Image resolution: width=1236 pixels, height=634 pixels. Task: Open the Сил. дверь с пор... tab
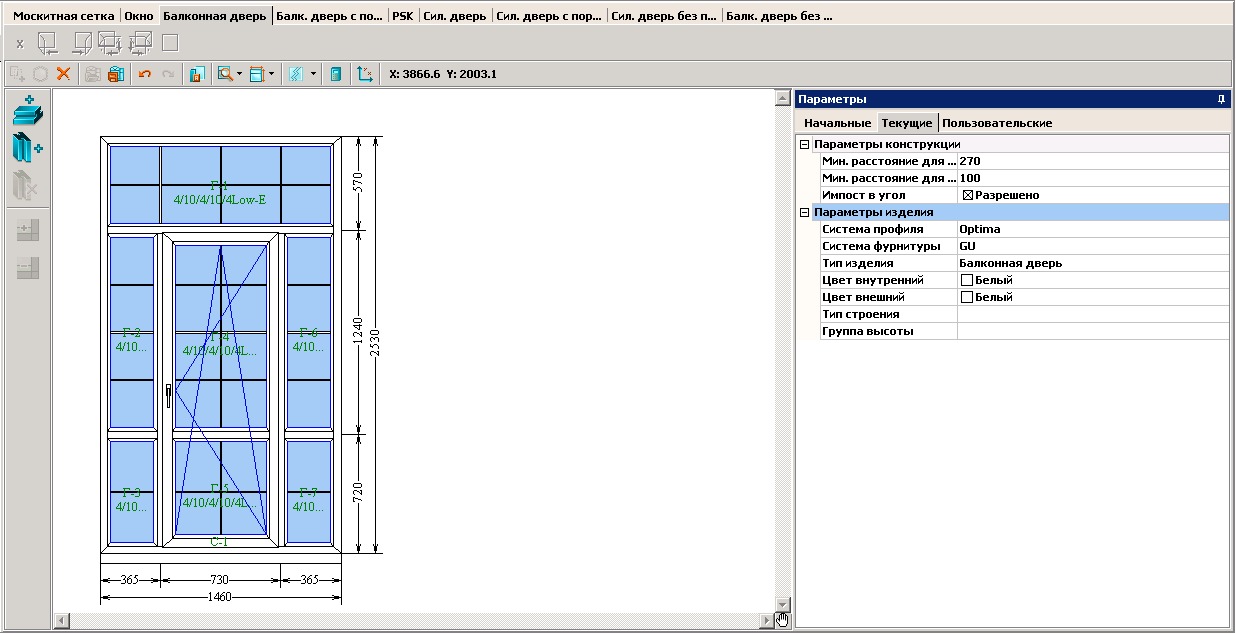[549, 16]
